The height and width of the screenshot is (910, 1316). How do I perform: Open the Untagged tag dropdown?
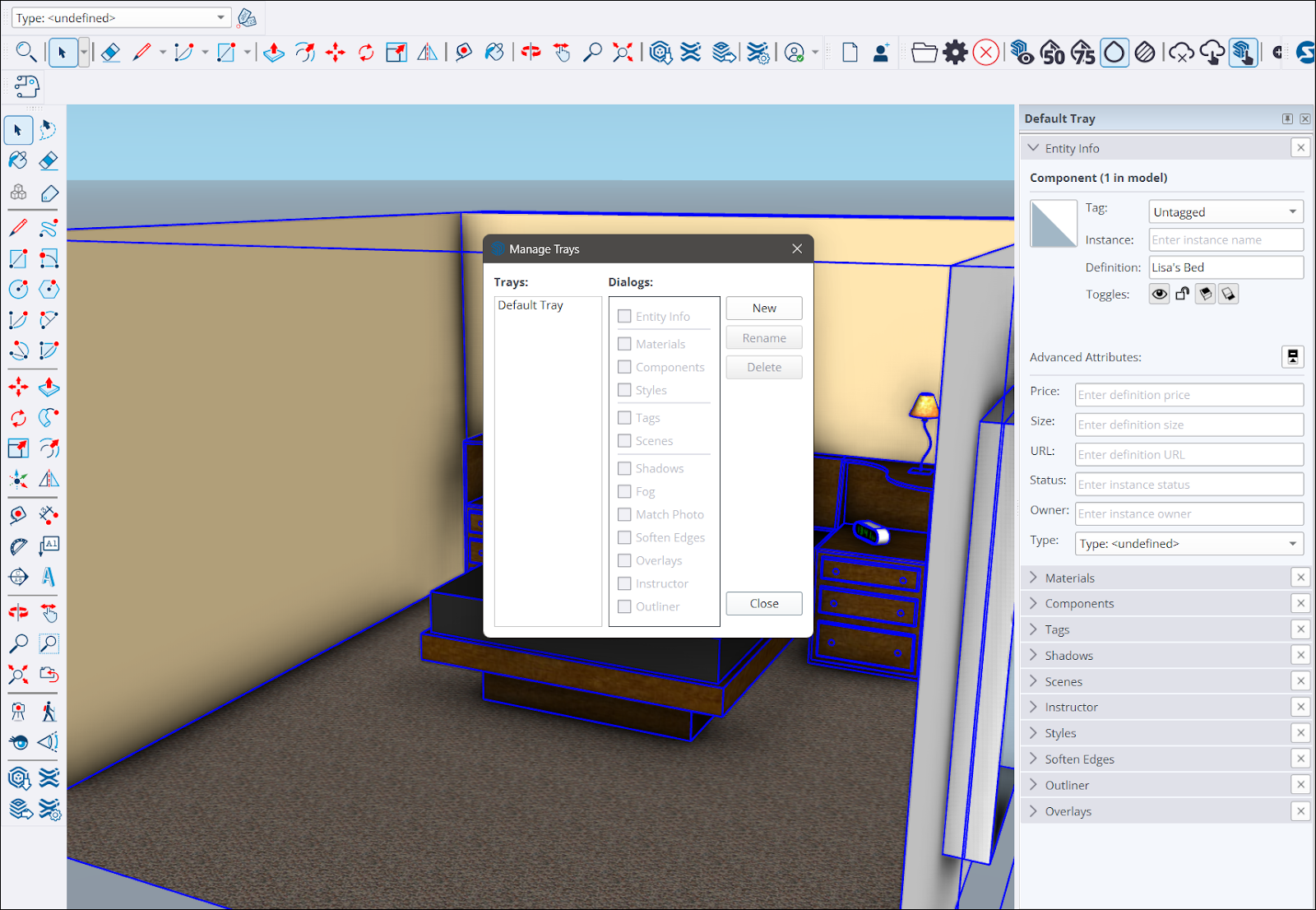[1225, 211]
